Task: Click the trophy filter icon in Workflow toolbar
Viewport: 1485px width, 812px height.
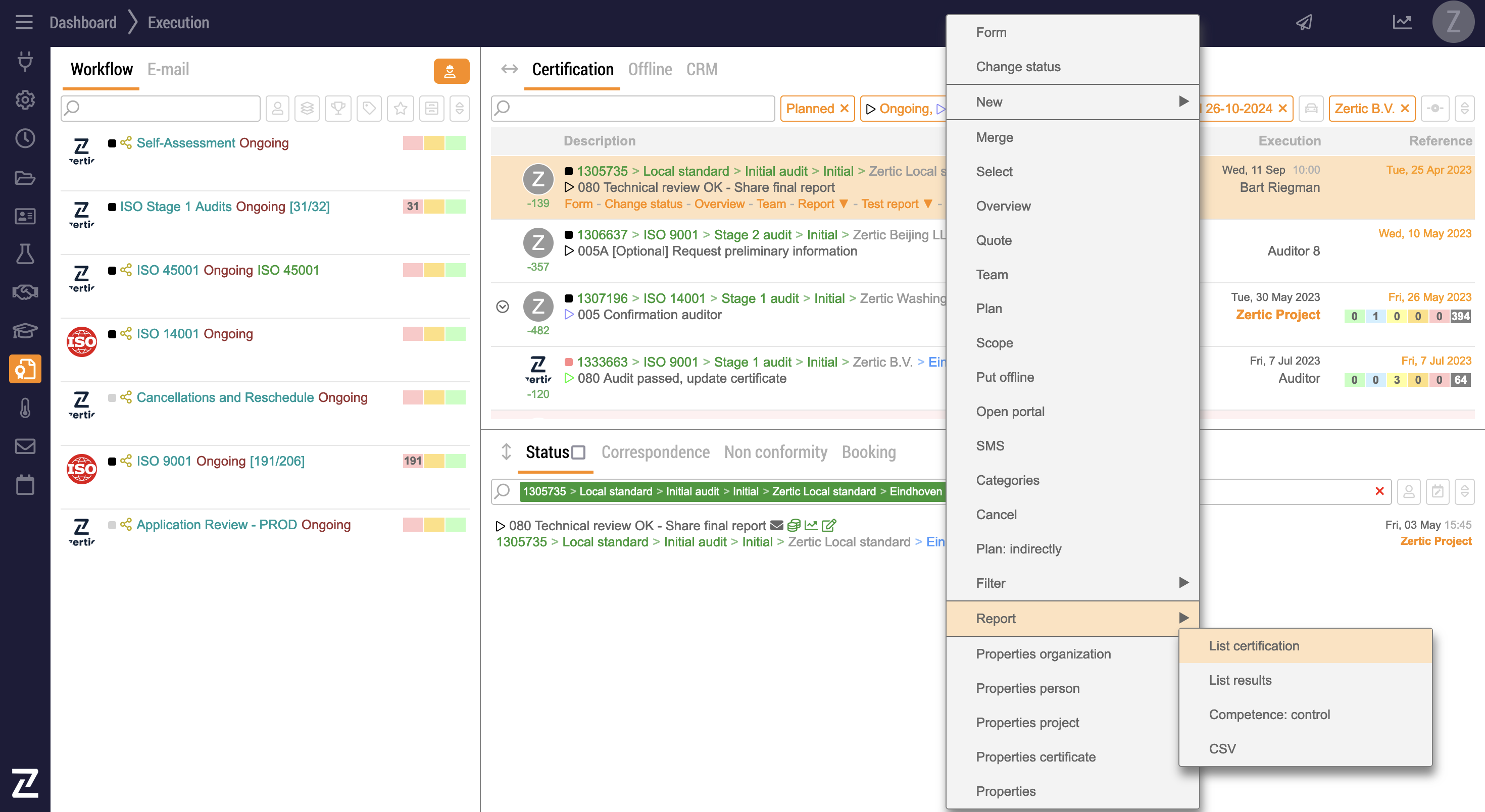Action: pos(338,109)
